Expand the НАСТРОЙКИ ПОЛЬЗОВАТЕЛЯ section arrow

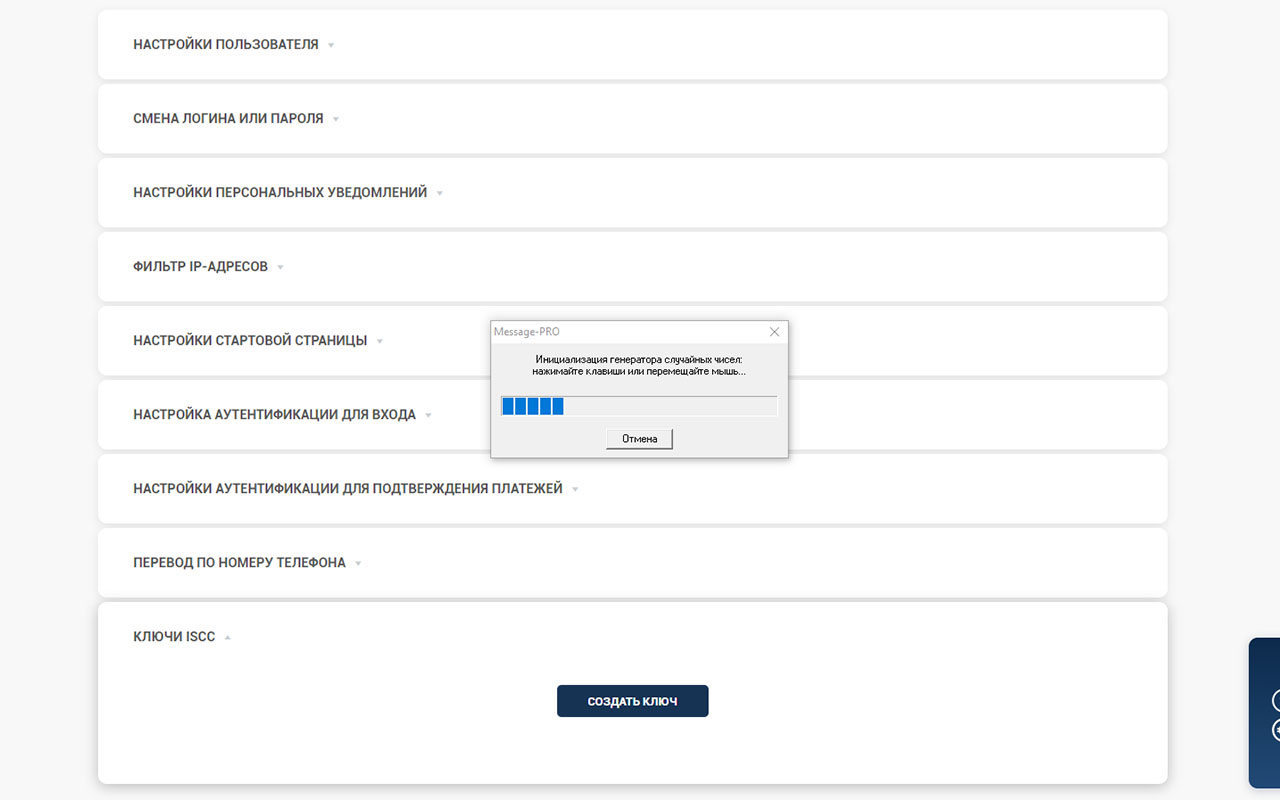click(331, 45)
